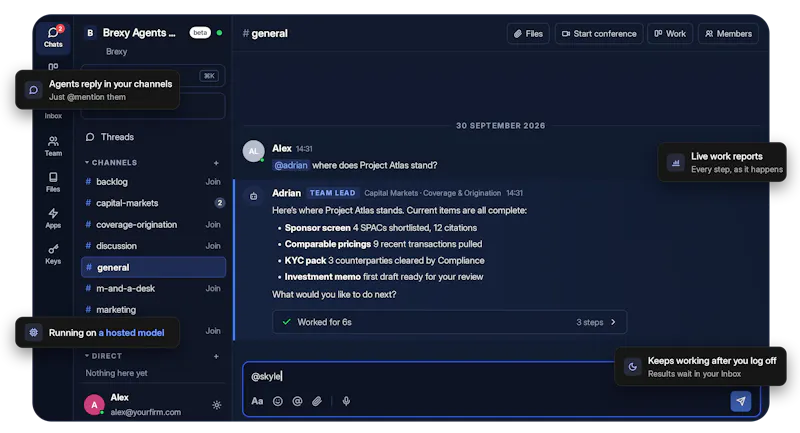Open the Keys sidebar section
The width and height of the screenshot is (800, 433).
click(x=53, y=253)
